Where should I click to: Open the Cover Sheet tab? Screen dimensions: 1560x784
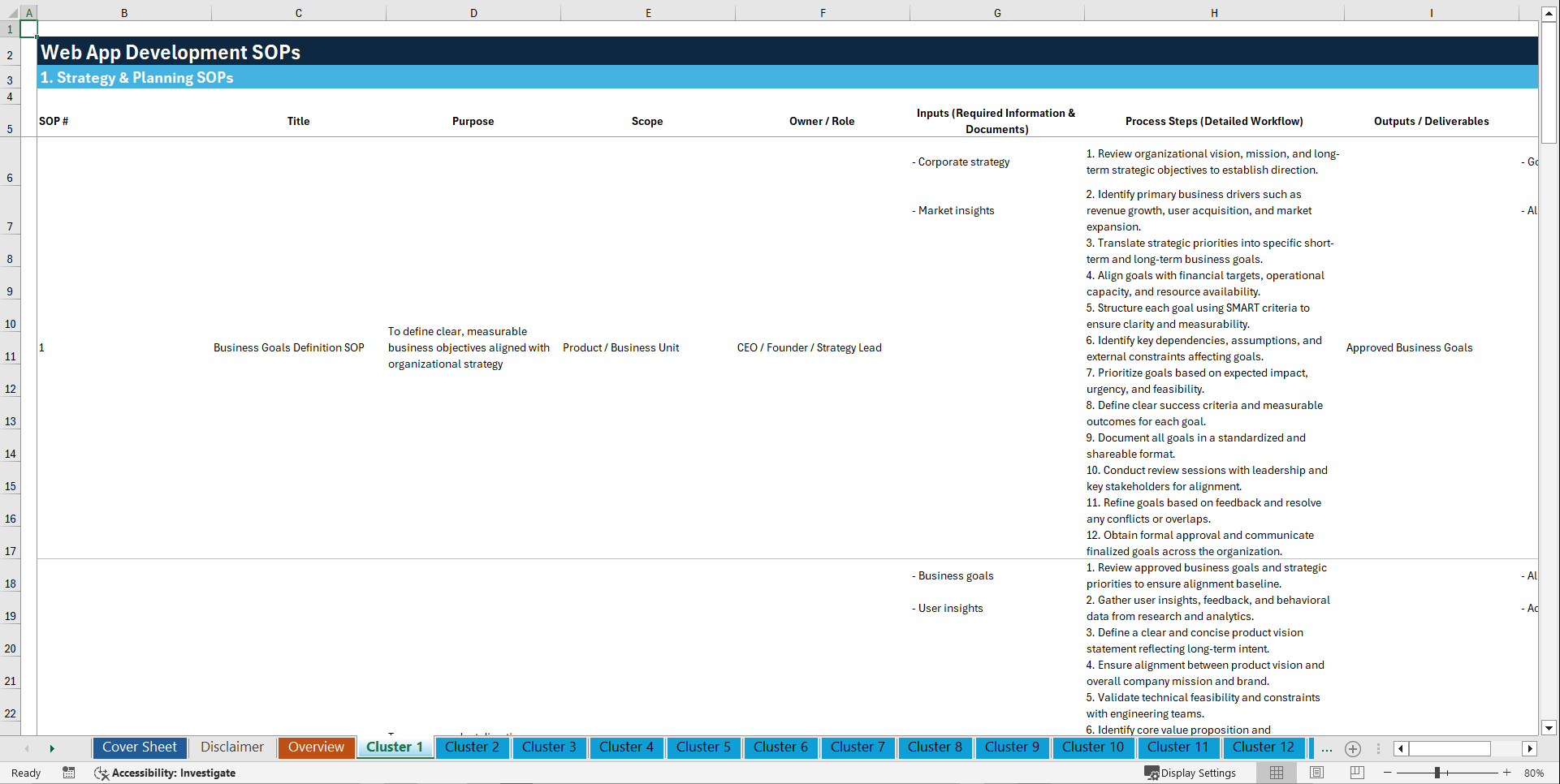139,747
